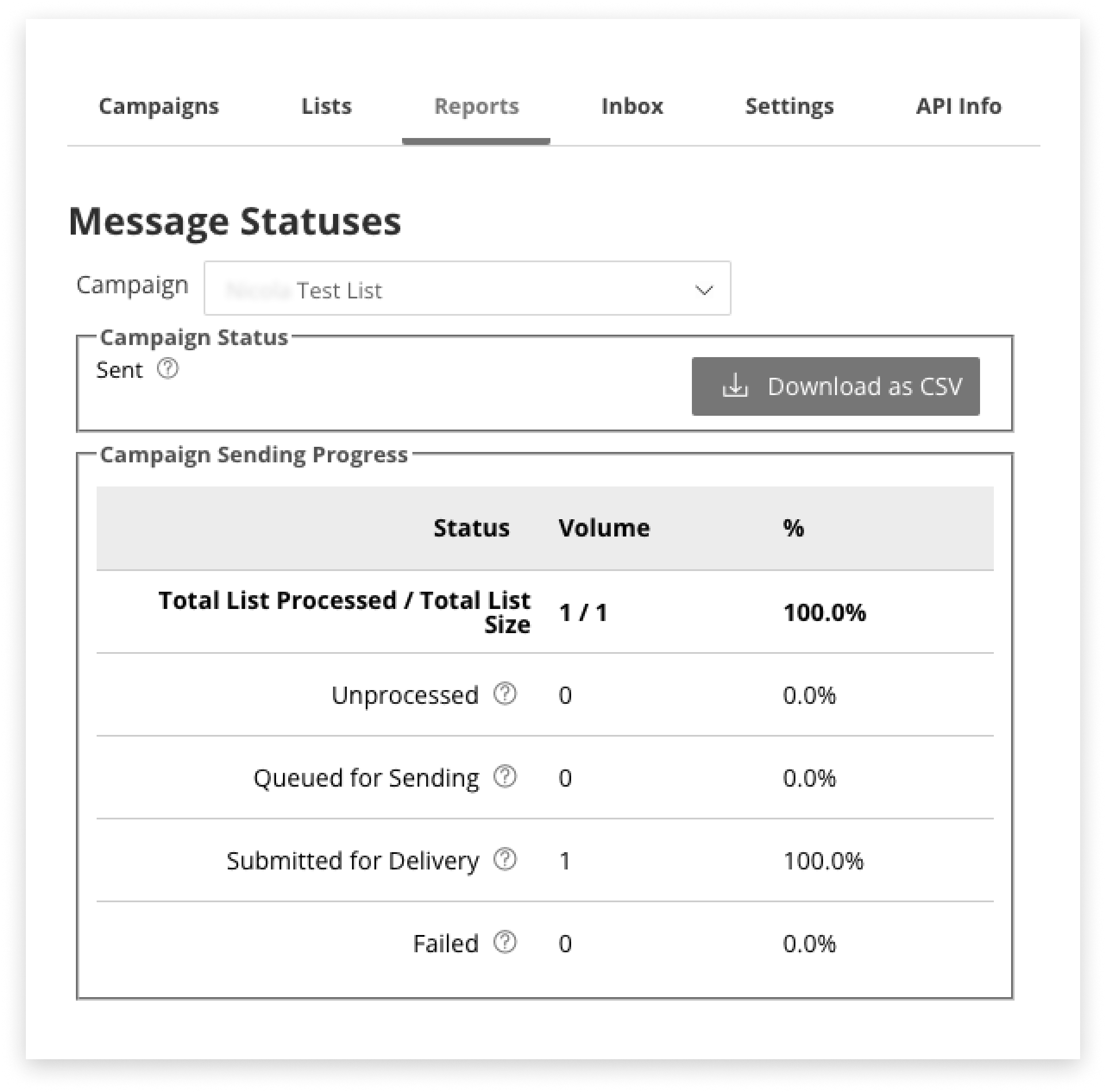Screen dimensions: 1106x1092
Task: Download the report as CSV
Action: [x=835, y=386]
